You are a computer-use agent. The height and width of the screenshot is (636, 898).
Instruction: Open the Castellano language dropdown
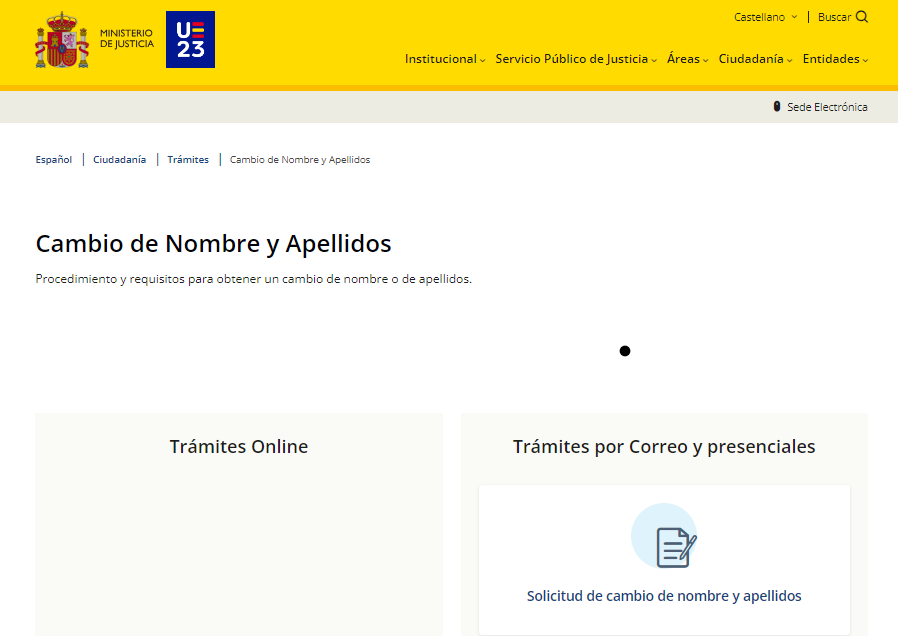pyautogui.click(x=765, y=17)
